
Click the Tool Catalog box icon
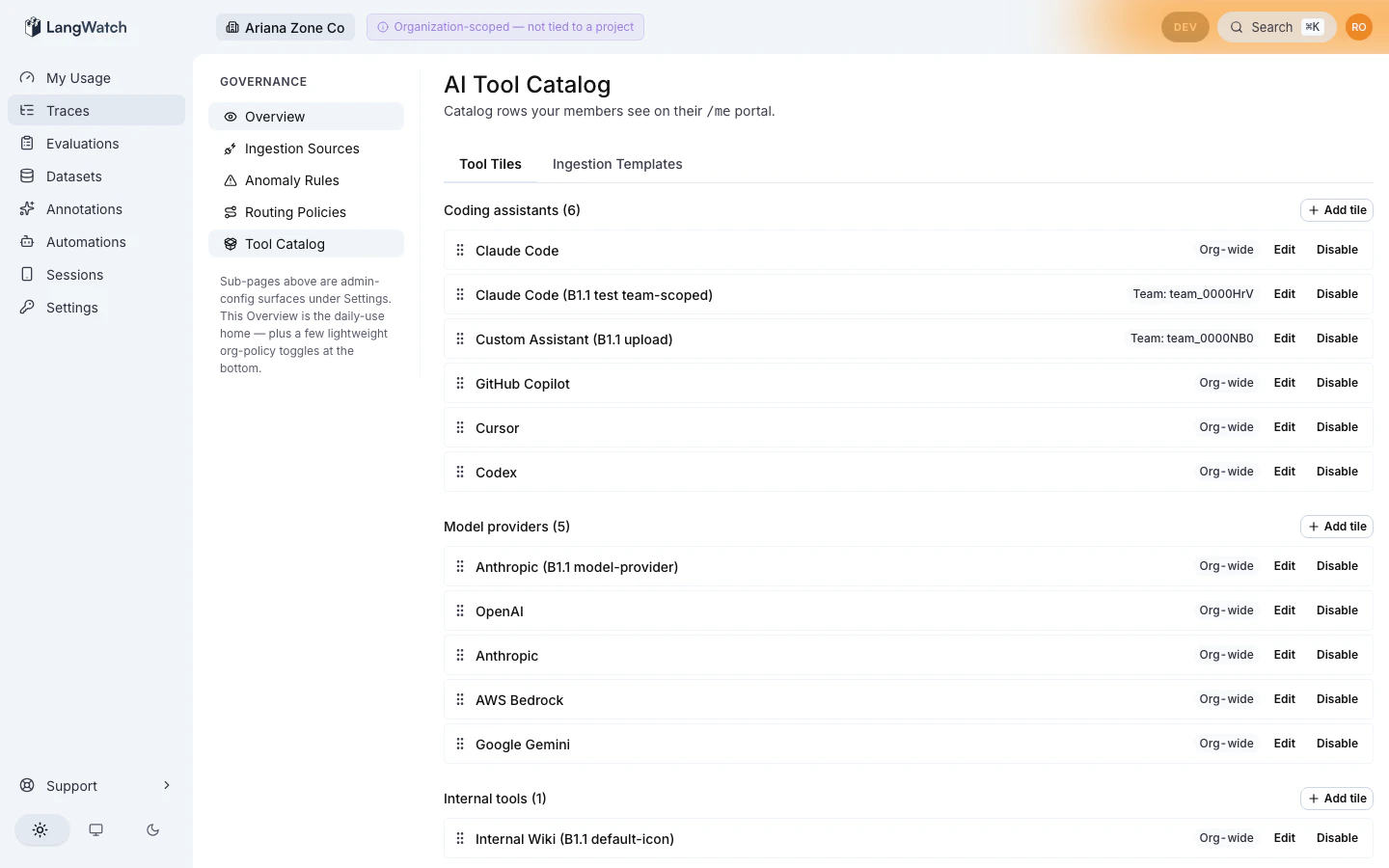click(x=231, y=244)
